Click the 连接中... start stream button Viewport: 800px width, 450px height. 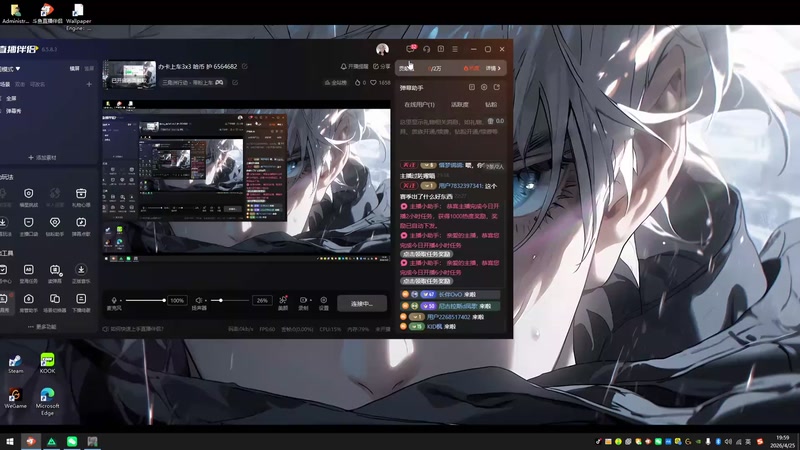coord(362,303)
